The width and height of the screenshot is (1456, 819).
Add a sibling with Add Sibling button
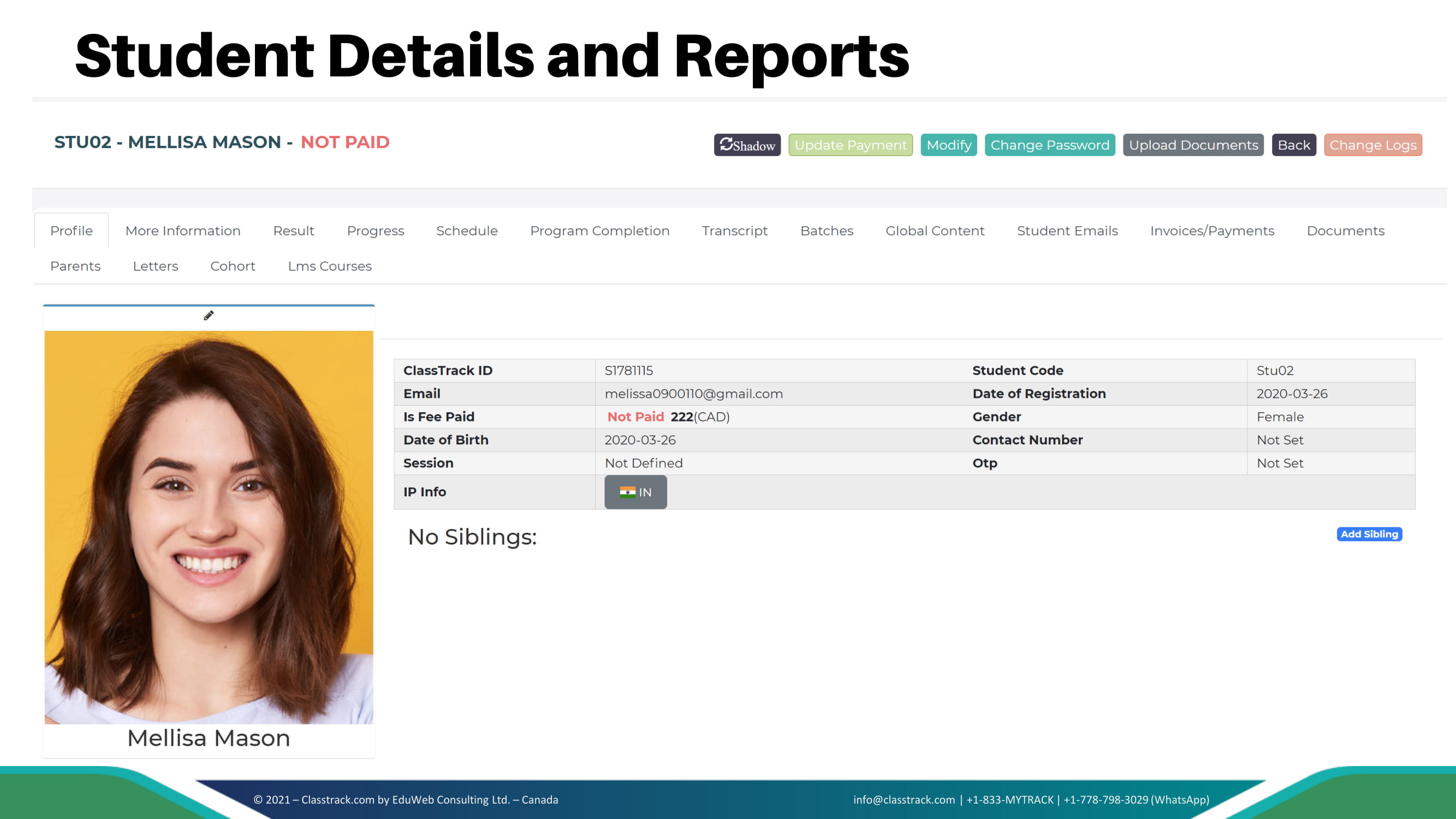(1369, 533)
